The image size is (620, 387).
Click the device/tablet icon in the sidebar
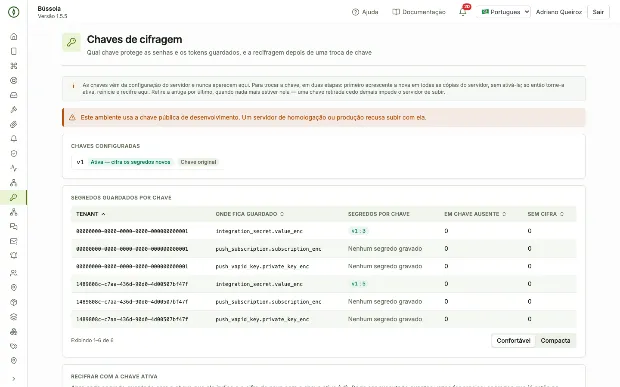[13, 51]
